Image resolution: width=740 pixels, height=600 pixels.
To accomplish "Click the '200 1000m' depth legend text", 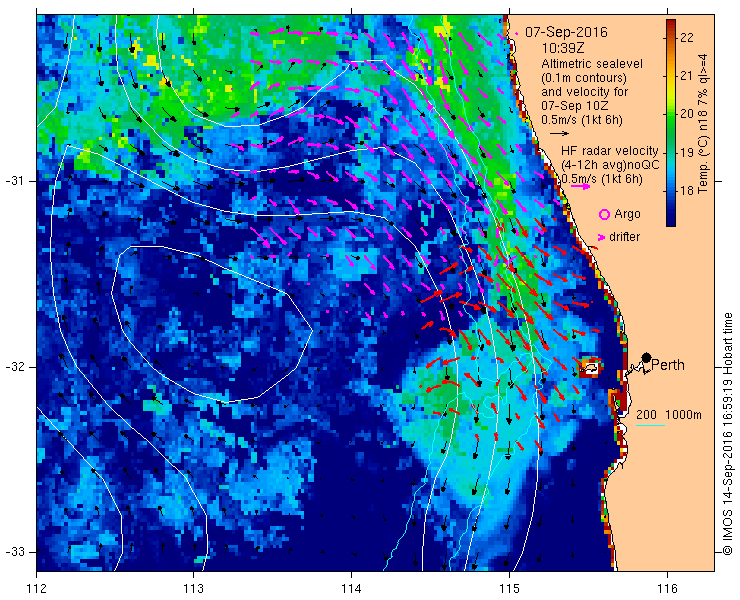I will point(669,415).
